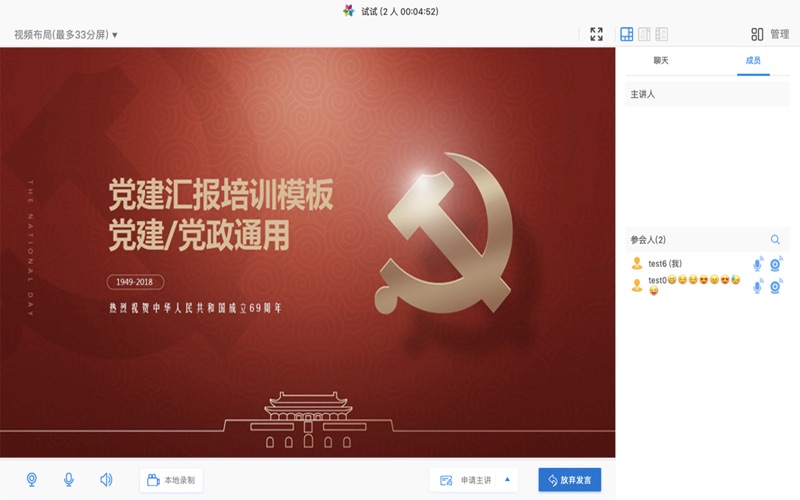Search participants with the magnifier icon

click(775, 239)
